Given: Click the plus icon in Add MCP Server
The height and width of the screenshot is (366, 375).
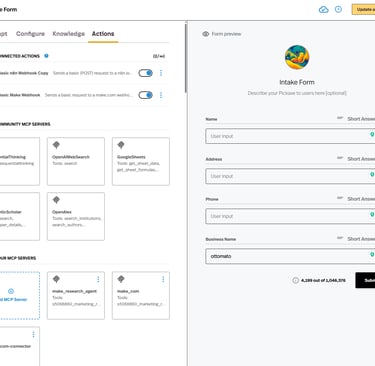Looking at the screenshot, I should 11,291.
